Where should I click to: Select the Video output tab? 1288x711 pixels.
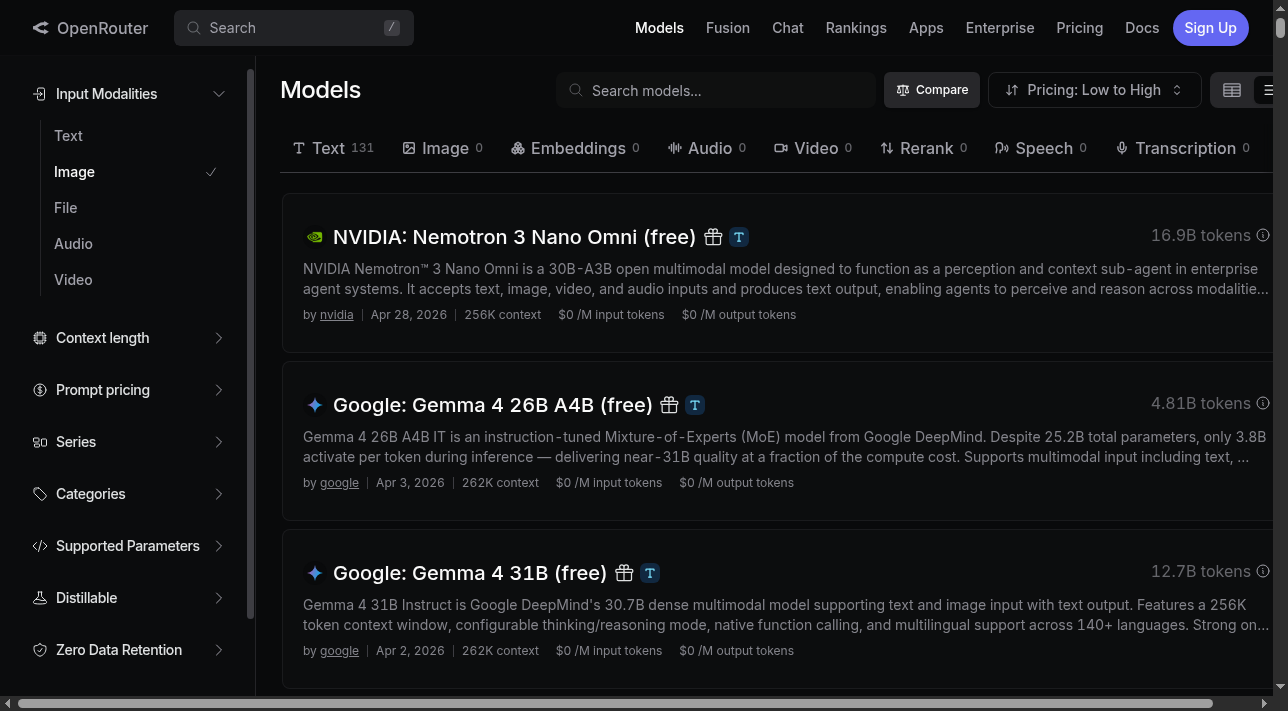[x=813, y=148]
